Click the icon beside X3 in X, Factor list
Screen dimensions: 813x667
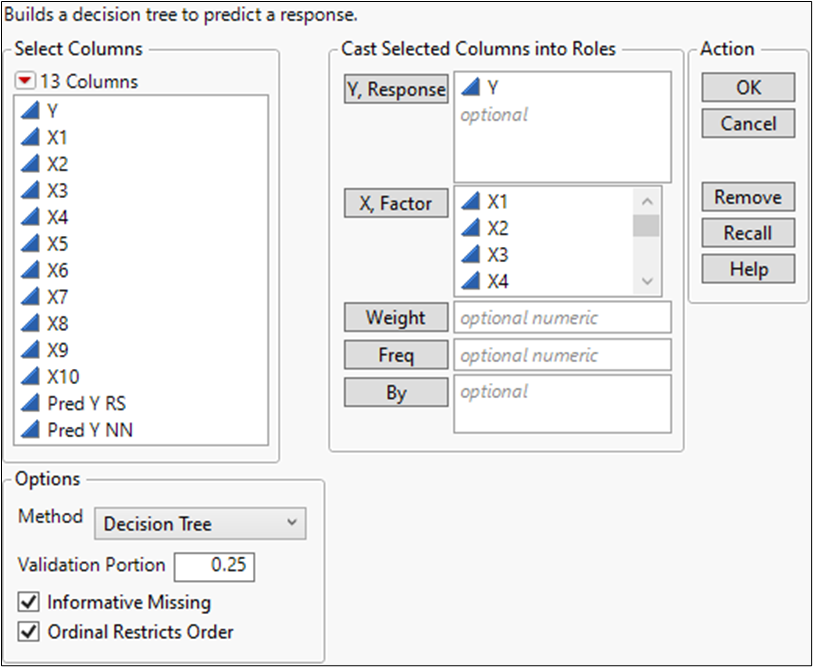(470, 255)
